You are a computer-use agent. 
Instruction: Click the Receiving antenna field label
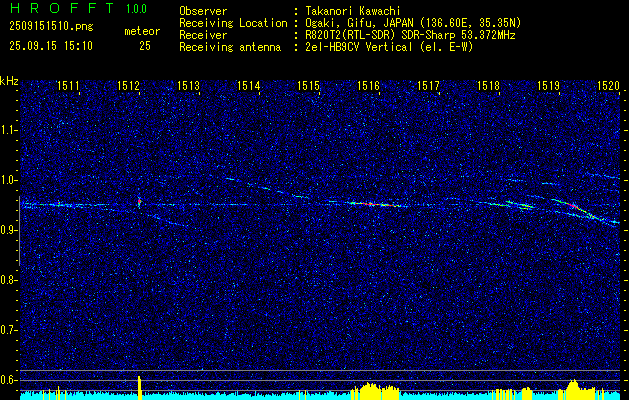click(x=230, y=47)
